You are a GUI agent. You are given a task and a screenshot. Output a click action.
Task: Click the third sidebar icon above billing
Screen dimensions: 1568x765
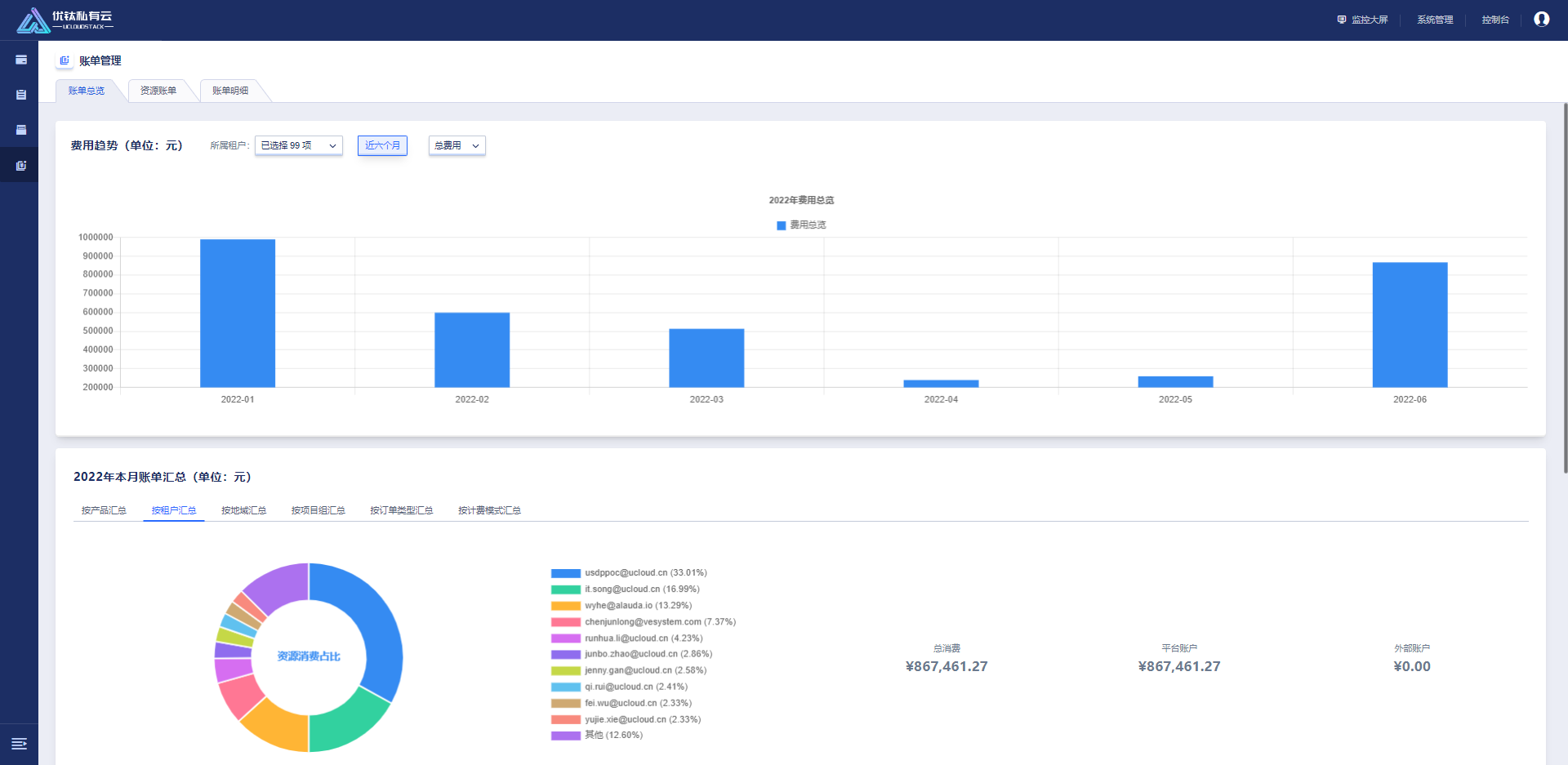point(21,130)
